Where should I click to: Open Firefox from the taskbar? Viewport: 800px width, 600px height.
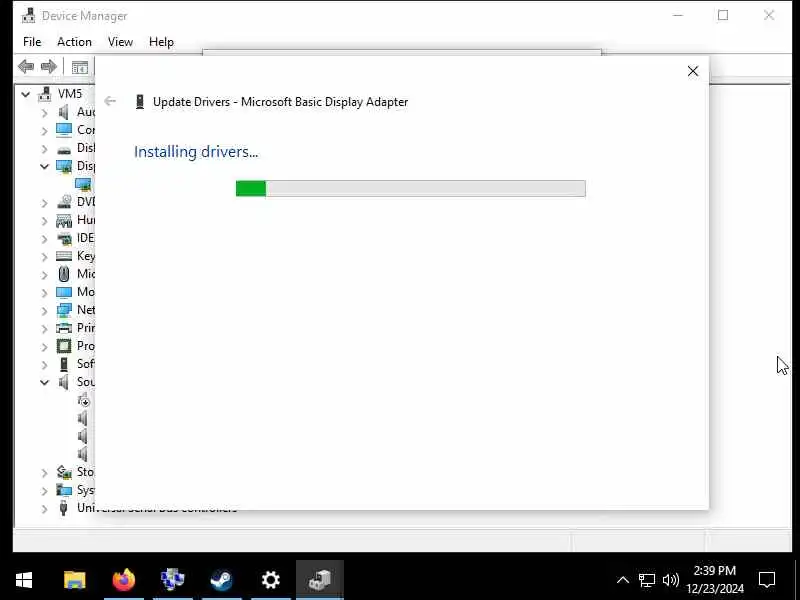[x=123, y=580]
